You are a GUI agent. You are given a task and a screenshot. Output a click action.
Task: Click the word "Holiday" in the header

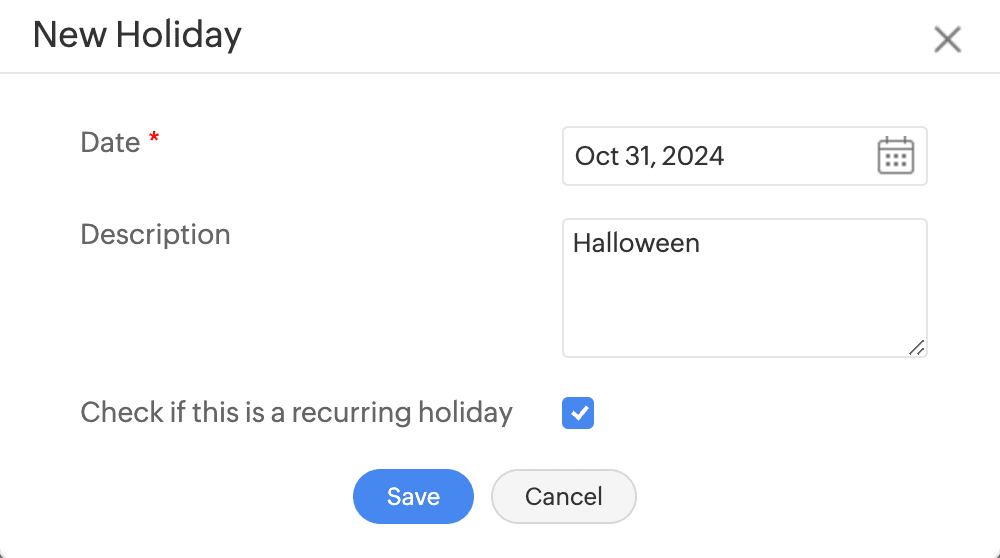(x=178, y=36)
